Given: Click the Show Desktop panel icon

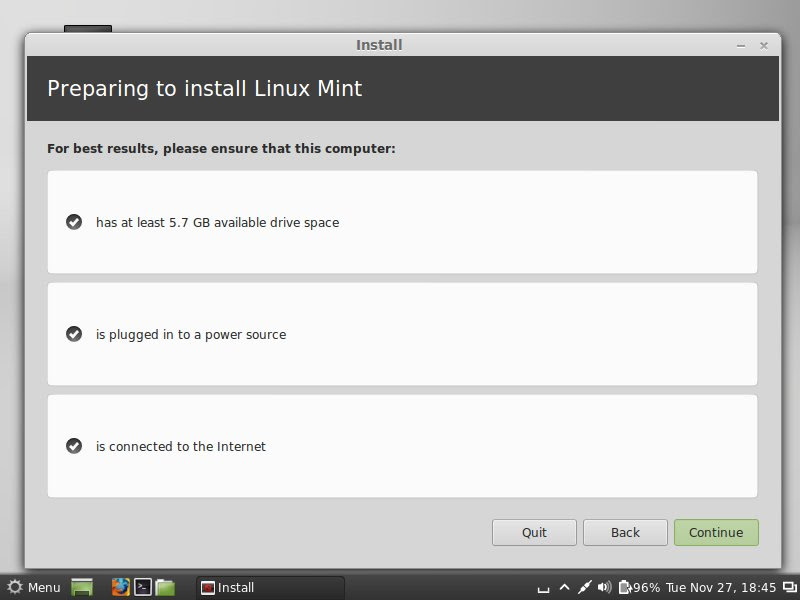Looking at the screenshot, I should click(x=82, y=587).
